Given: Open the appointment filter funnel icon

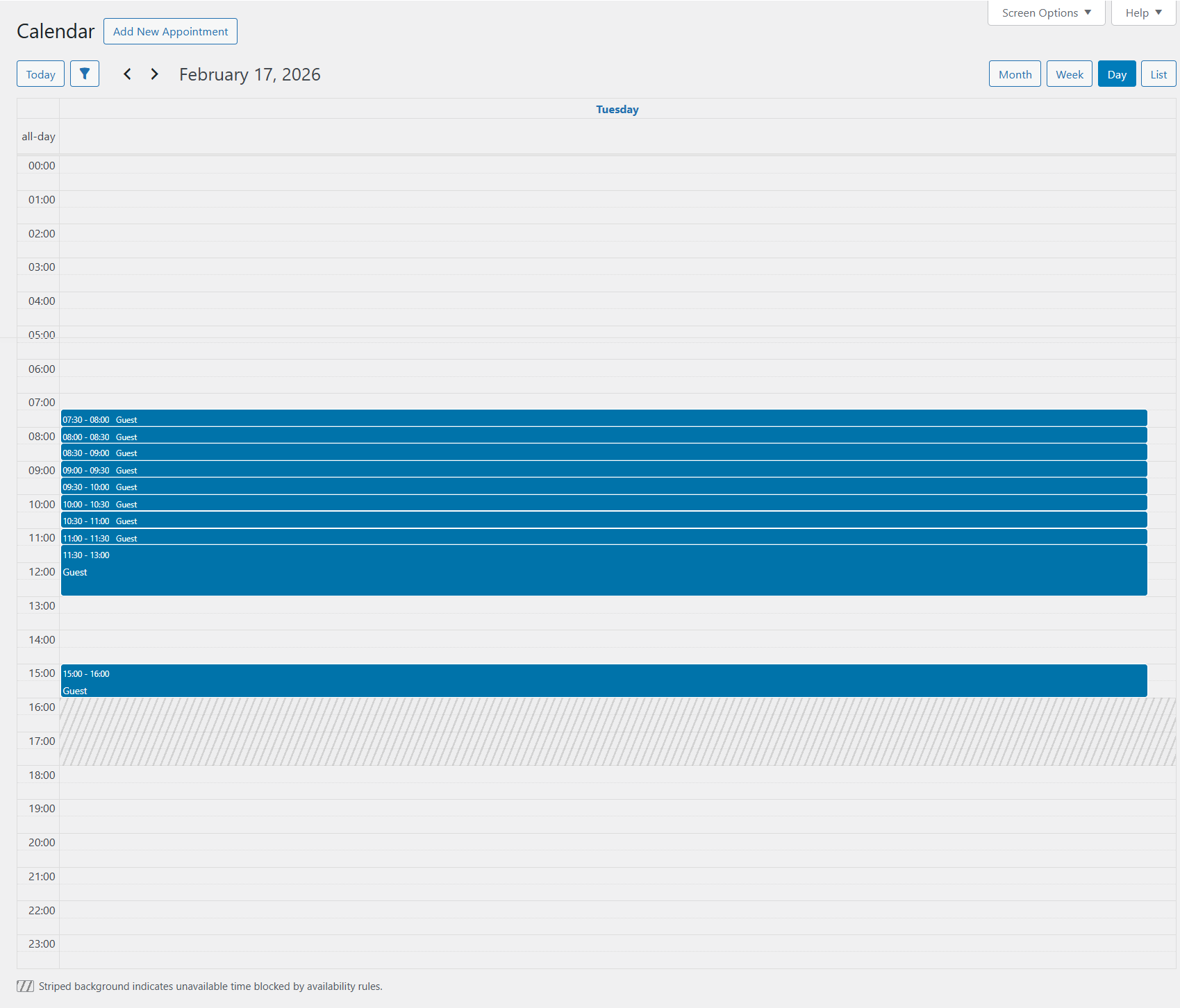Looking at the screenshot, I should pos(85,74).
